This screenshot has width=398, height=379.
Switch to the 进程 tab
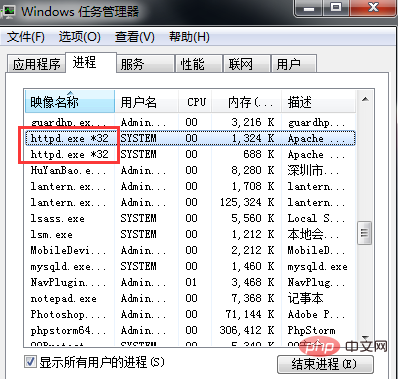pos(91,62)
